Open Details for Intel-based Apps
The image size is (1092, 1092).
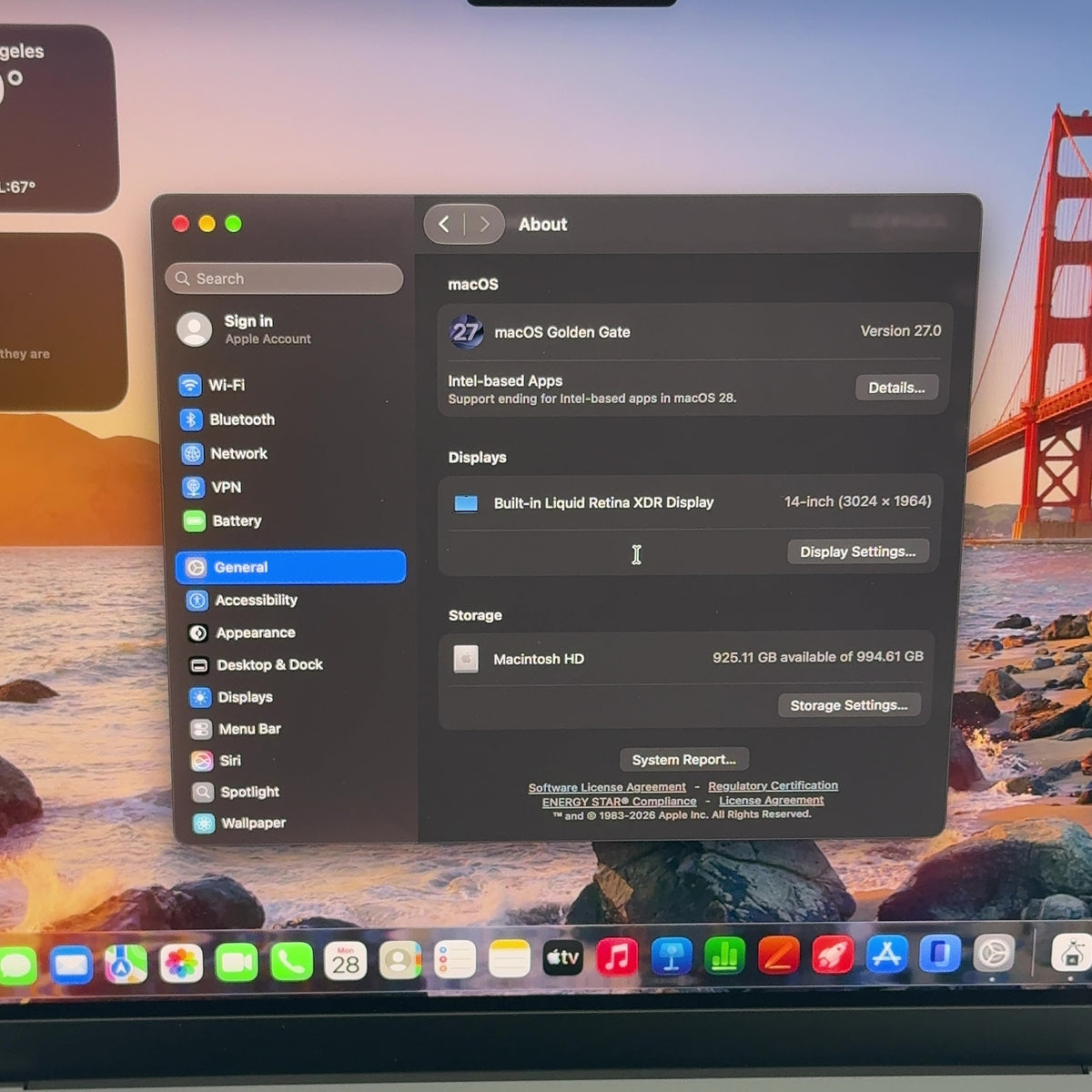click(x=896, y=388)
